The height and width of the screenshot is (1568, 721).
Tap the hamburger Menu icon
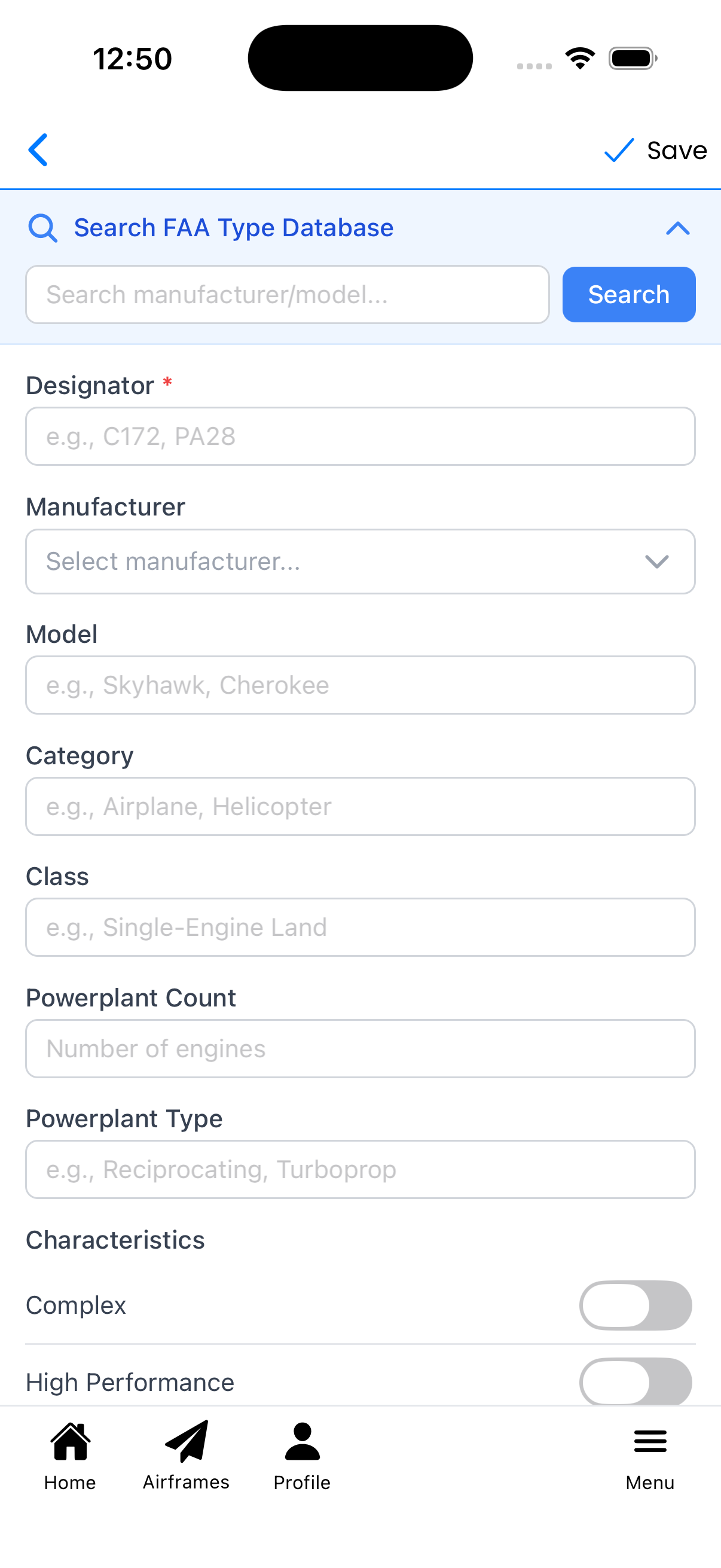[649, 1442]
